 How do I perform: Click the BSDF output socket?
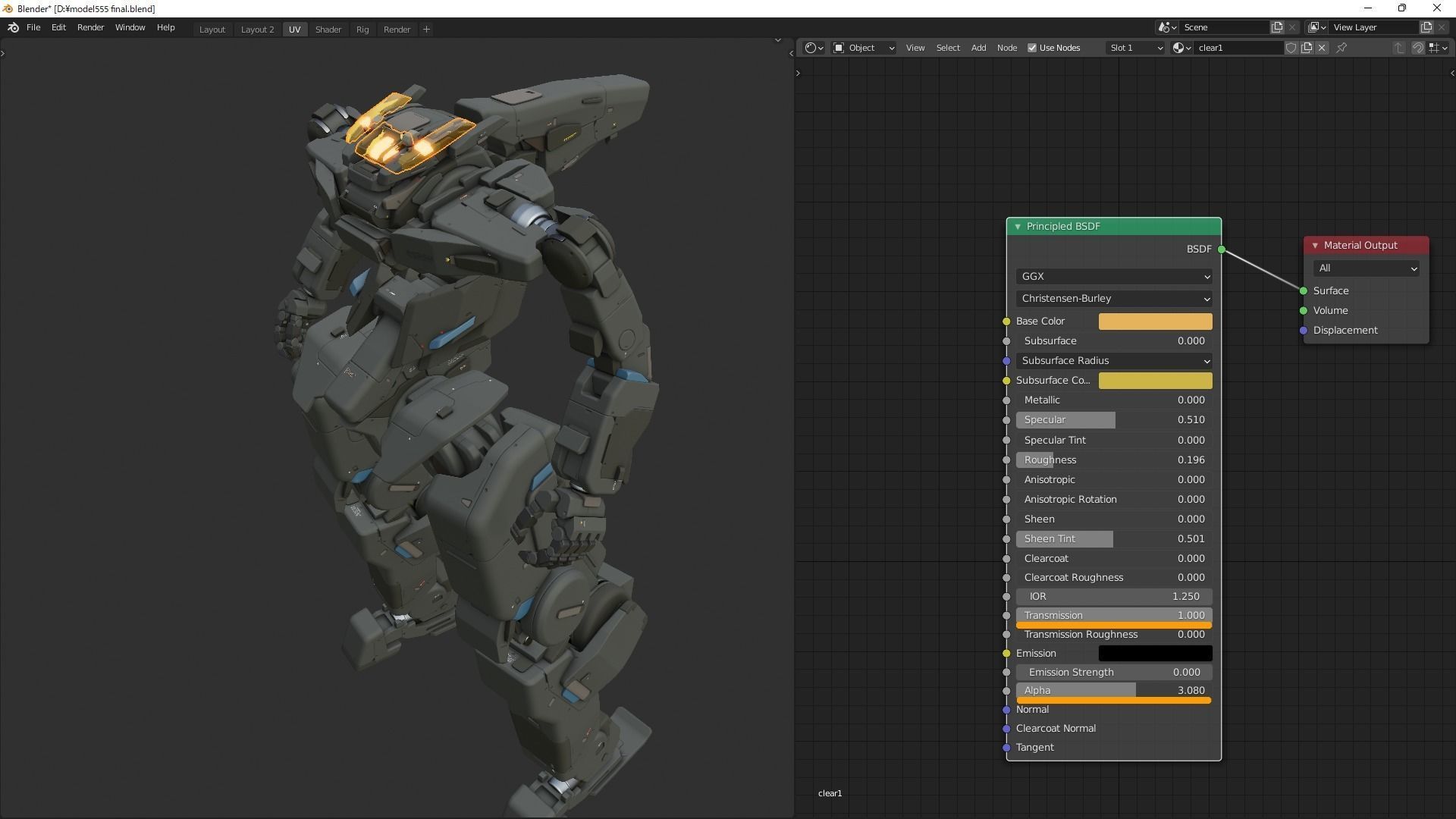tap(1222, 249)
